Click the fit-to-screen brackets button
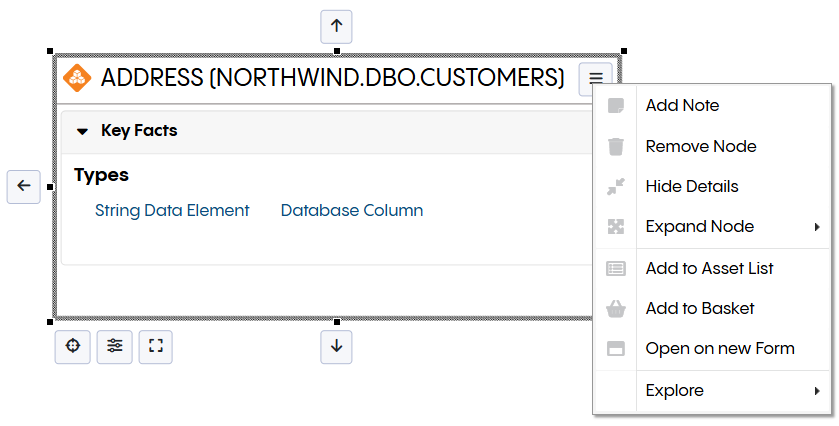This screenshot has height=426, width=839. click(x=156, y=347)
